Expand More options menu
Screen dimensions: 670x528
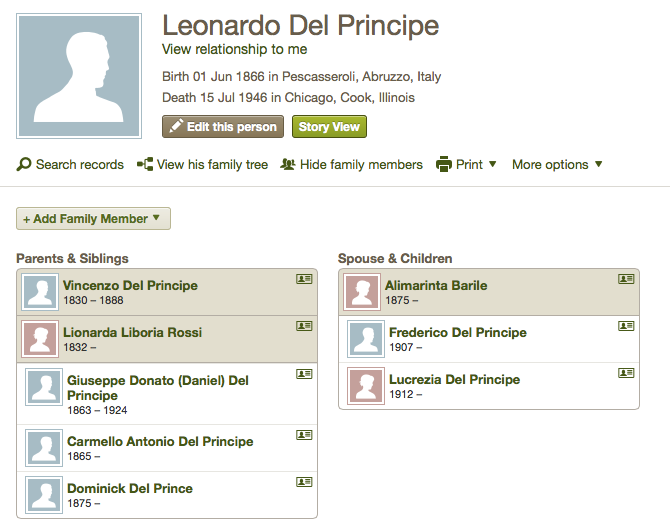click(557, 164)
